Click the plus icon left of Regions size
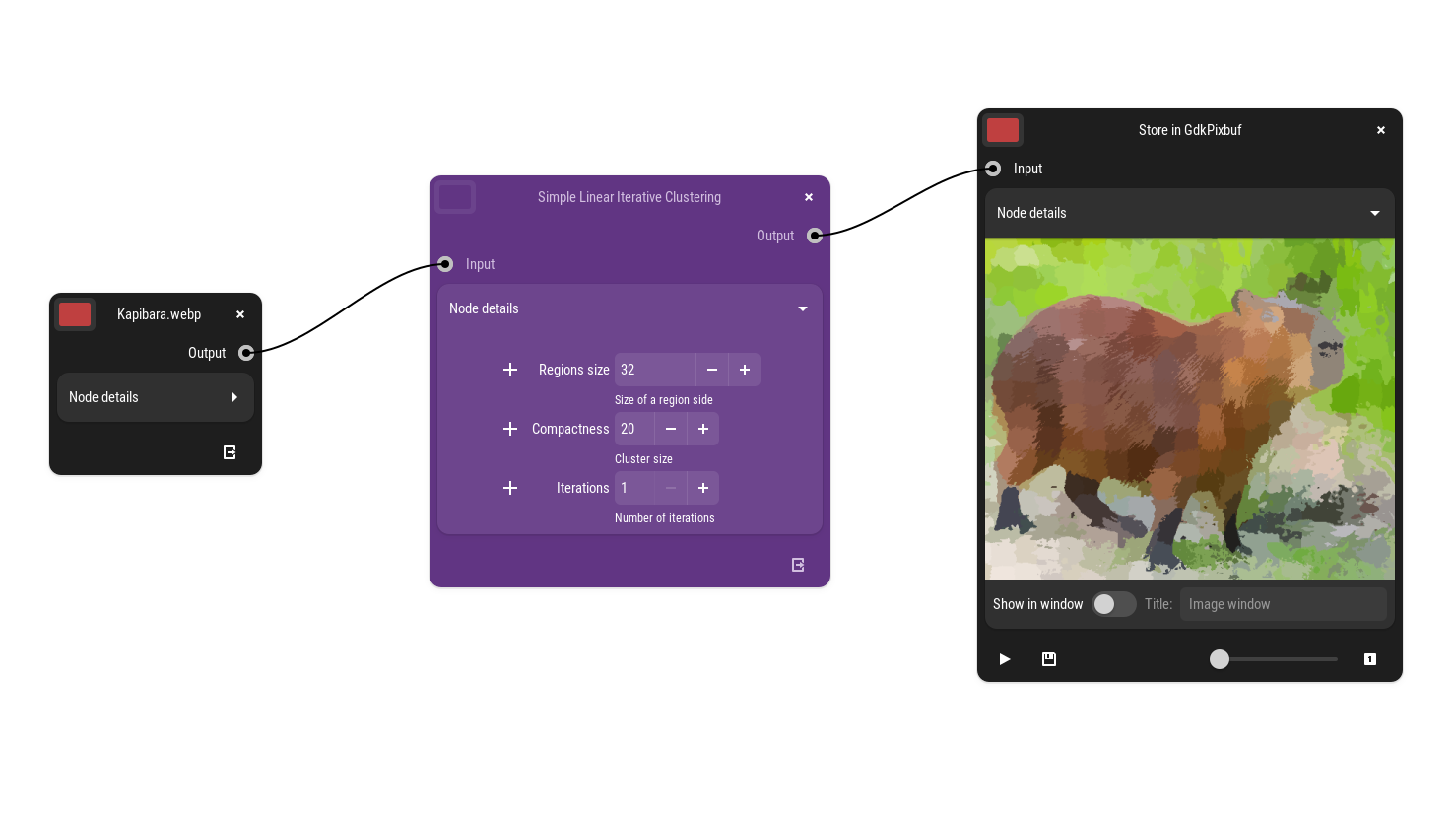The image size is (1456, 820). (x=510, y=370)
